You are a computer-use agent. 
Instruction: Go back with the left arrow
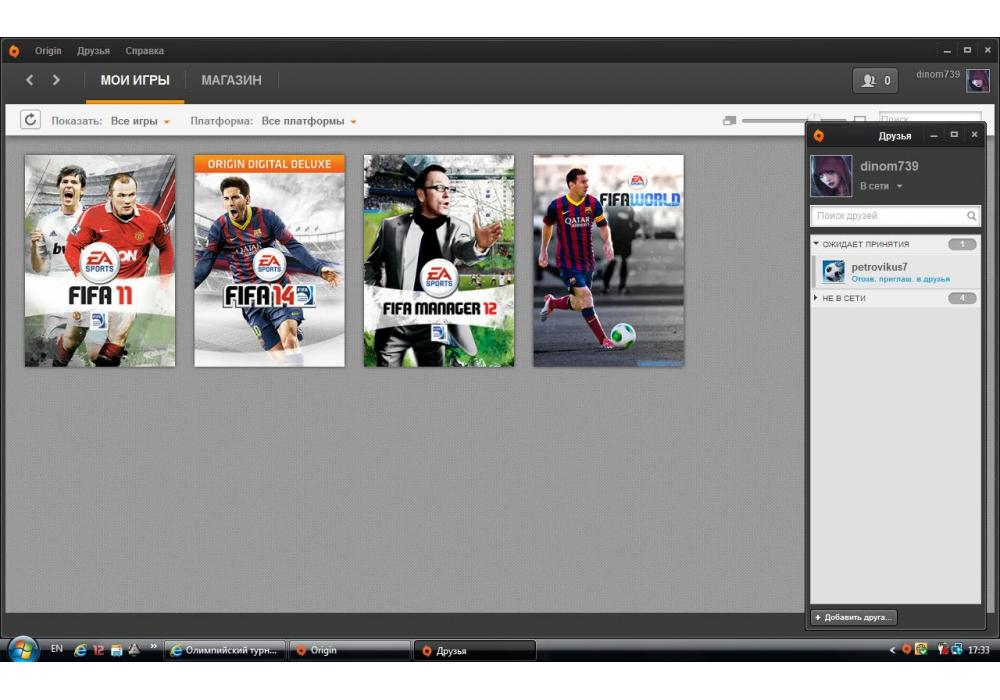(x=30, y=80)
